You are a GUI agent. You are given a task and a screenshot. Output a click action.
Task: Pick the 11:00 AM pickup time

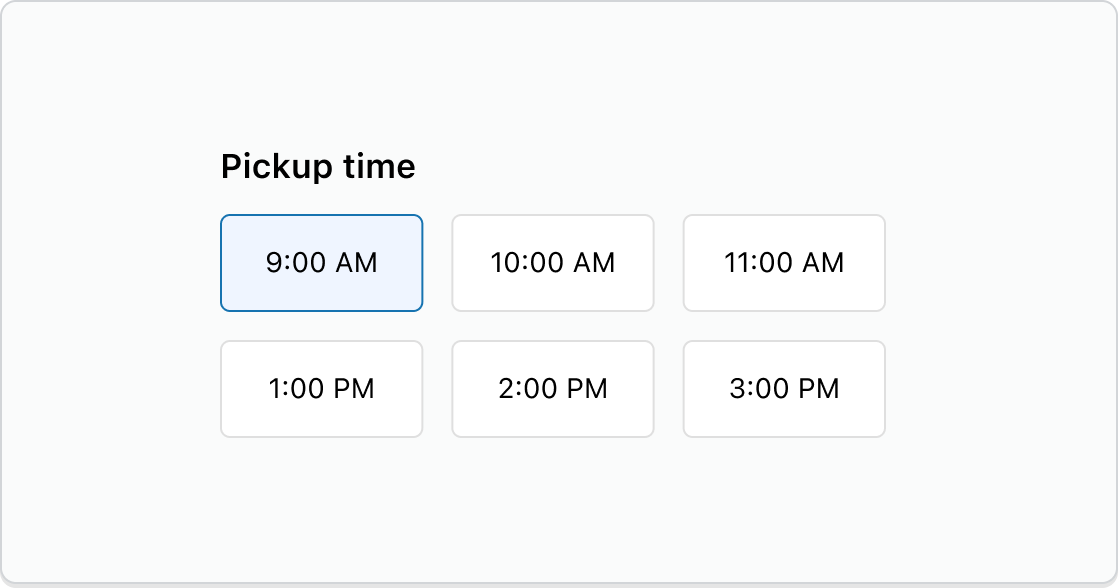[x=784, y=263]
